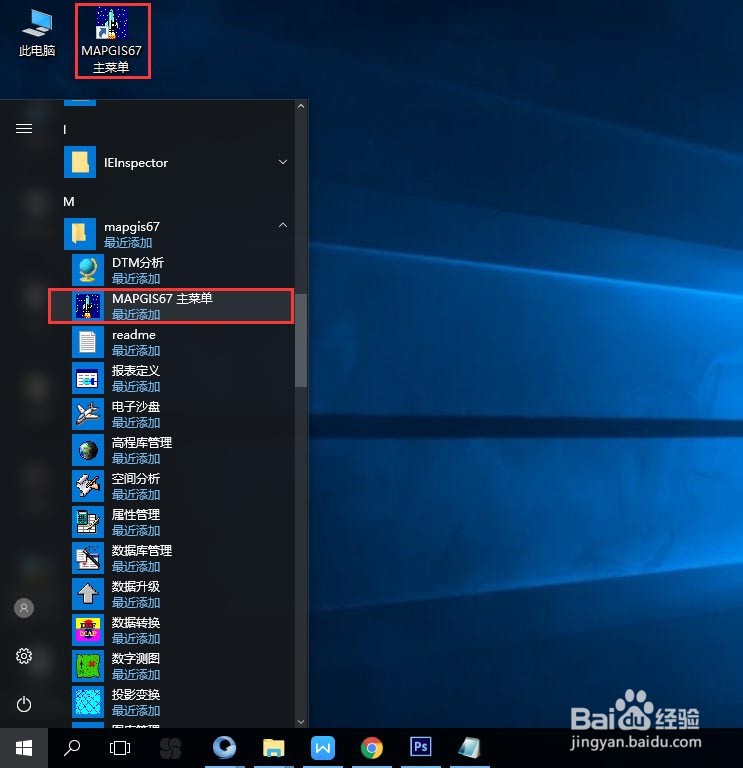Viewport: 743px width, 768px height.
Task: Expand the IEInspector folder chevron
Action: (x=283, y=162)
